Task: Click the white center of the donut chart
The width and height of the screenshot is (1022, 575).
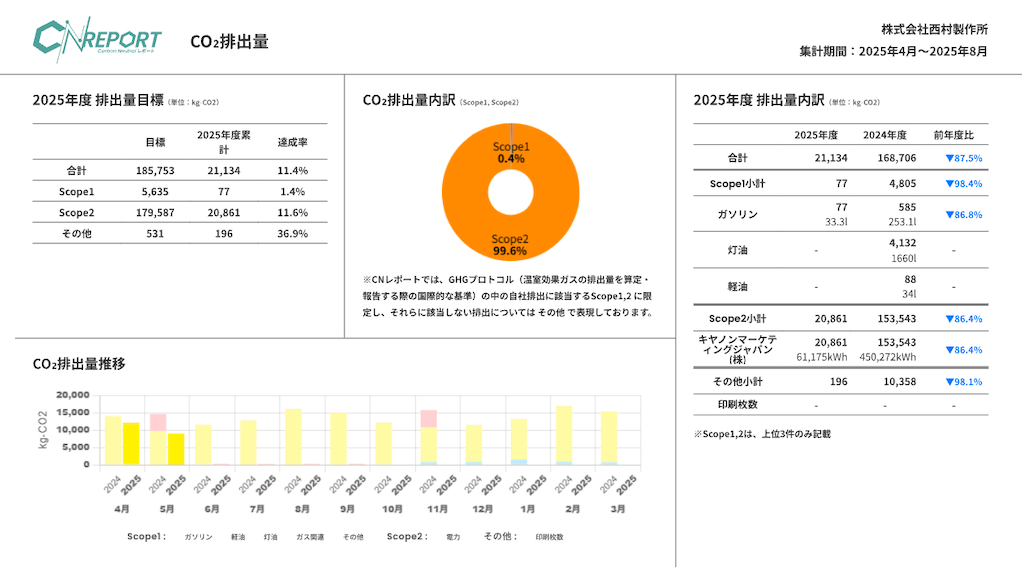Action: pos(511,192)
